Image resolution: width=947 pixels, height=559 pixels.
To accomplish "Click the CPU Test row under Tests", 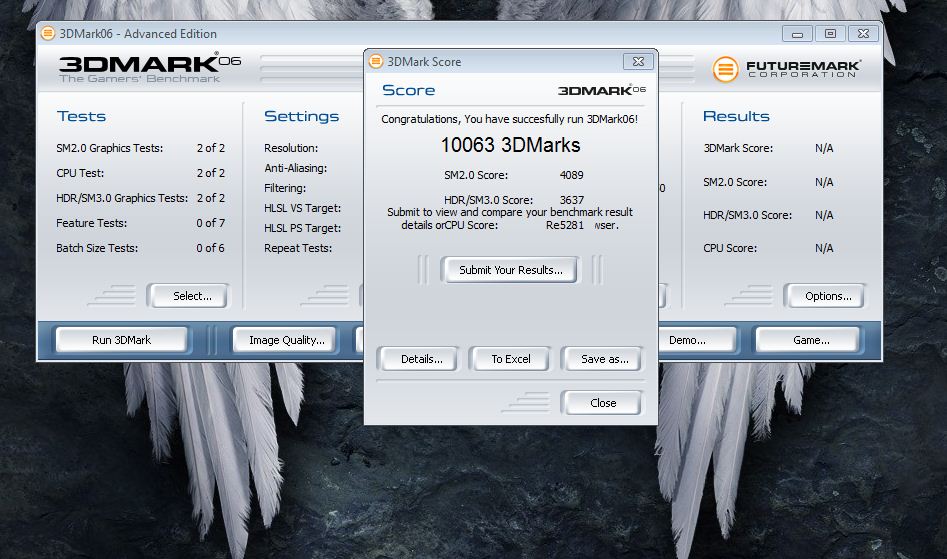I will pyautogui.click(x=140, y=173).
